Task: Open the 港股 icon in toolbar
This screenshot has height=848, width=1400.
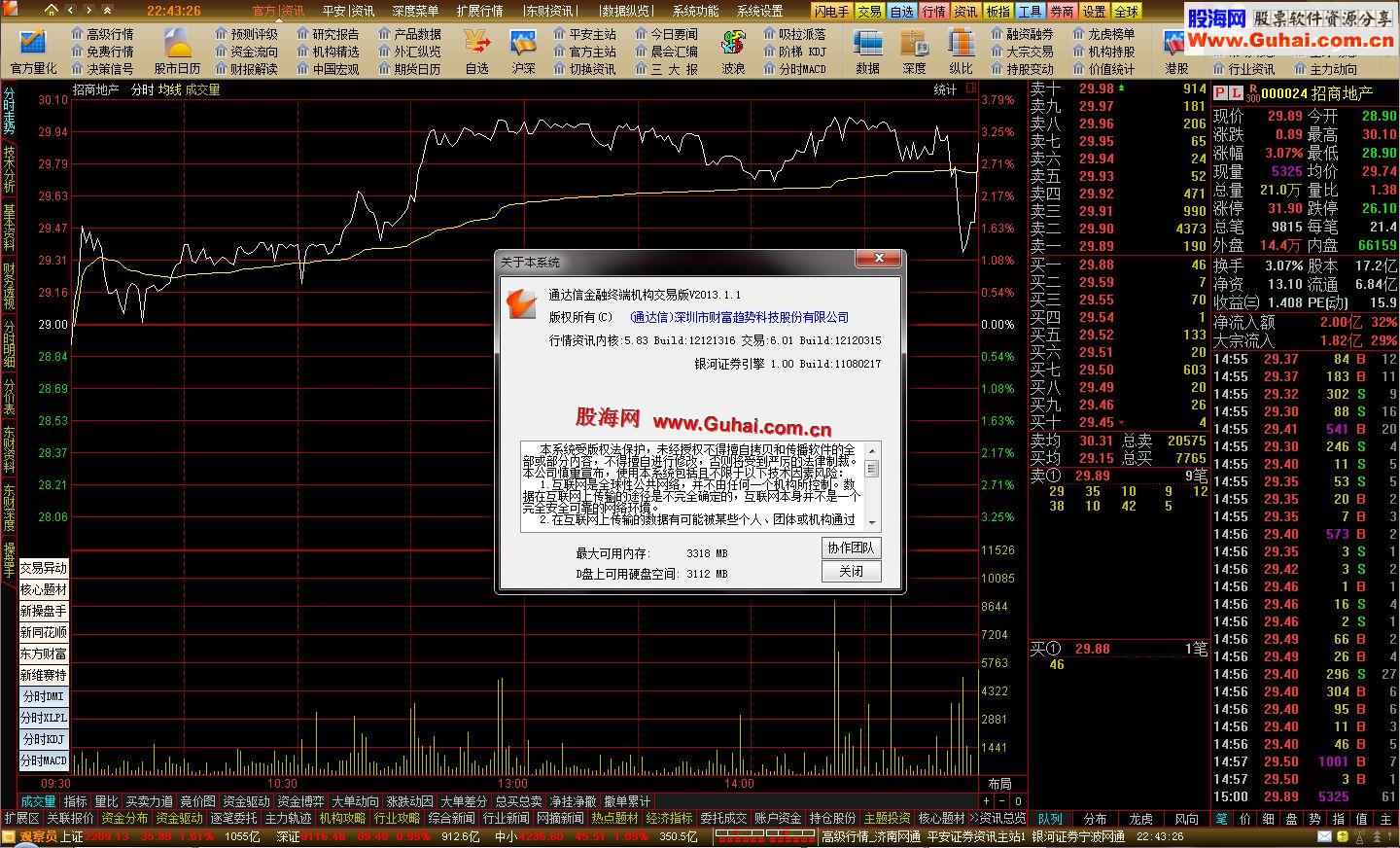Action: (1175, 51)
